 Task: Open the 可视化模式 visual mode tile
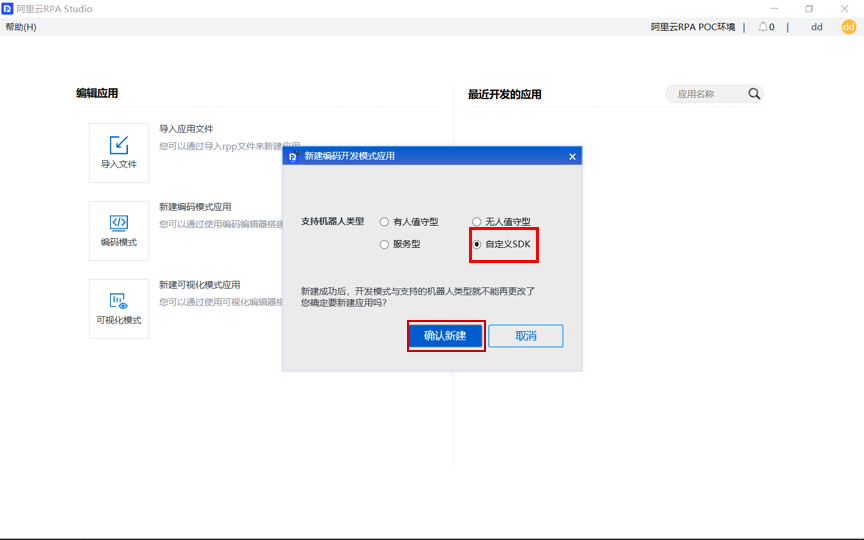(x=118, y=309)
